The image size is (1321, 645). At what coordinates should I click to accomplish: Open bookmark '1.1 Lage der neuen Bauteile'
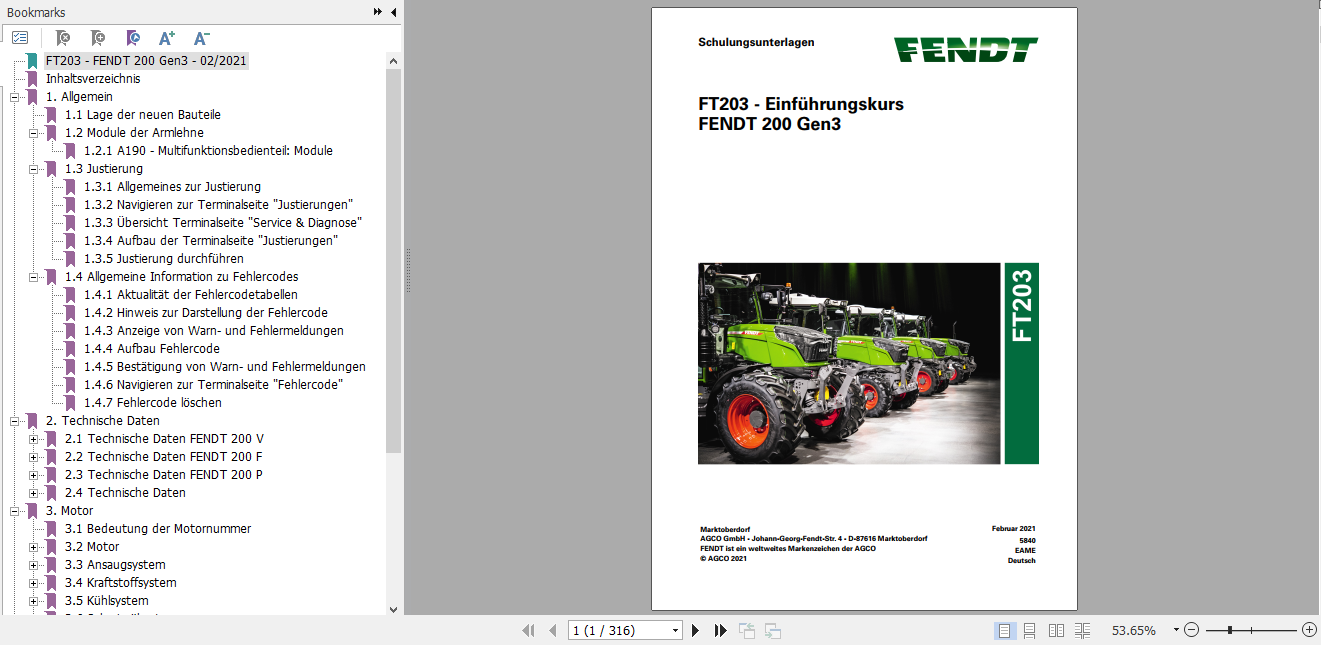(143, 115)
